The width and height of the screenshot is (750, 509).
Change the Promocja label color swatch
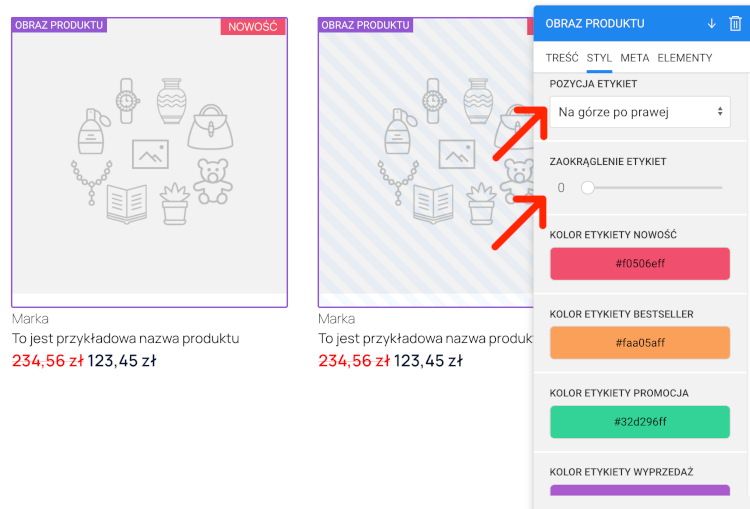click(x=639, y=422)
